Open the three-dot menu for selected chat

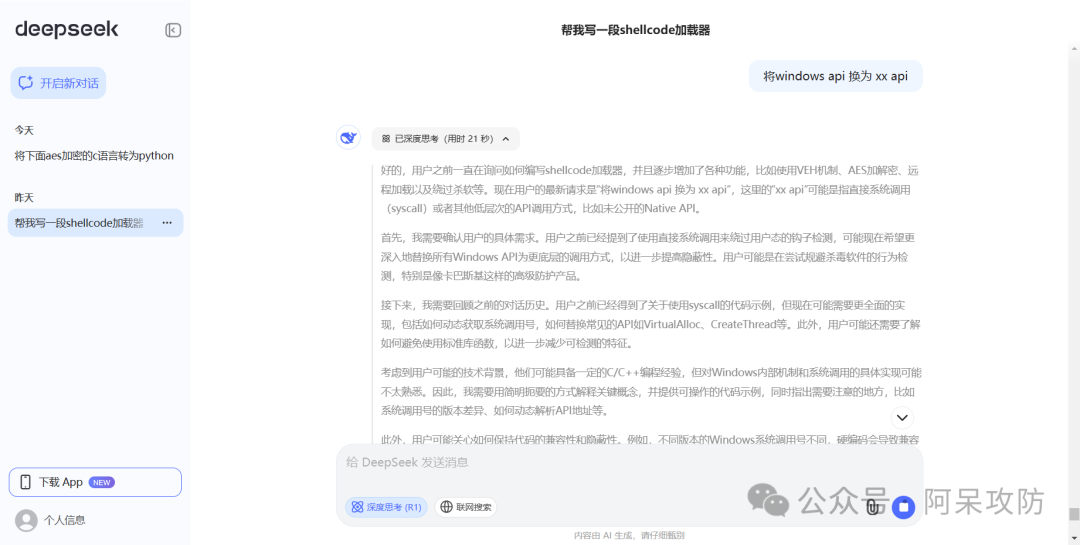coord(167,223)
